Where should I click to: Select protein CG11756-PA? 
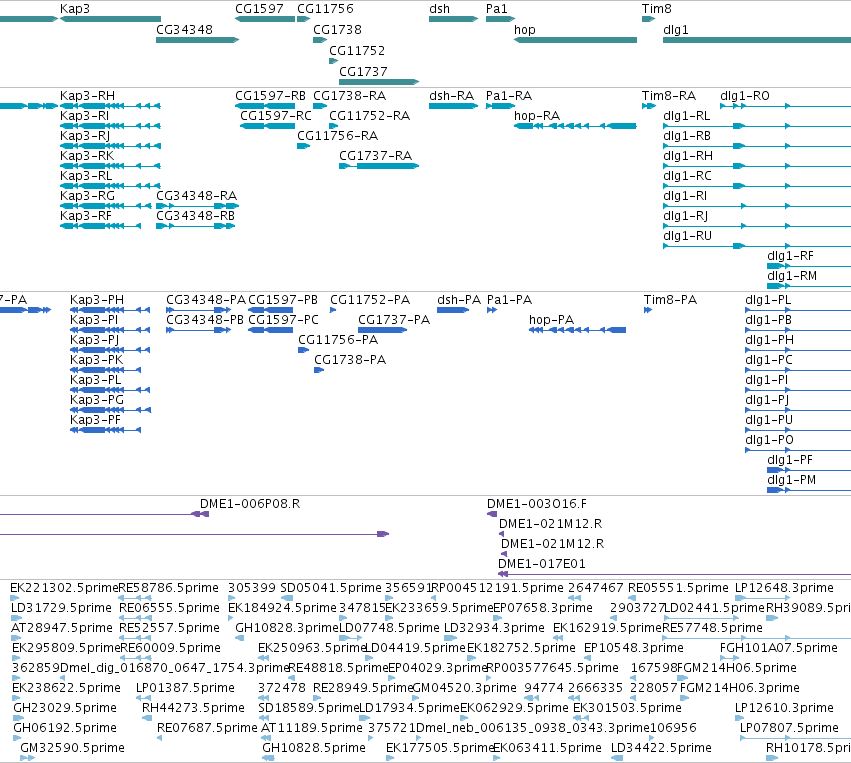[x=303, y=350]
